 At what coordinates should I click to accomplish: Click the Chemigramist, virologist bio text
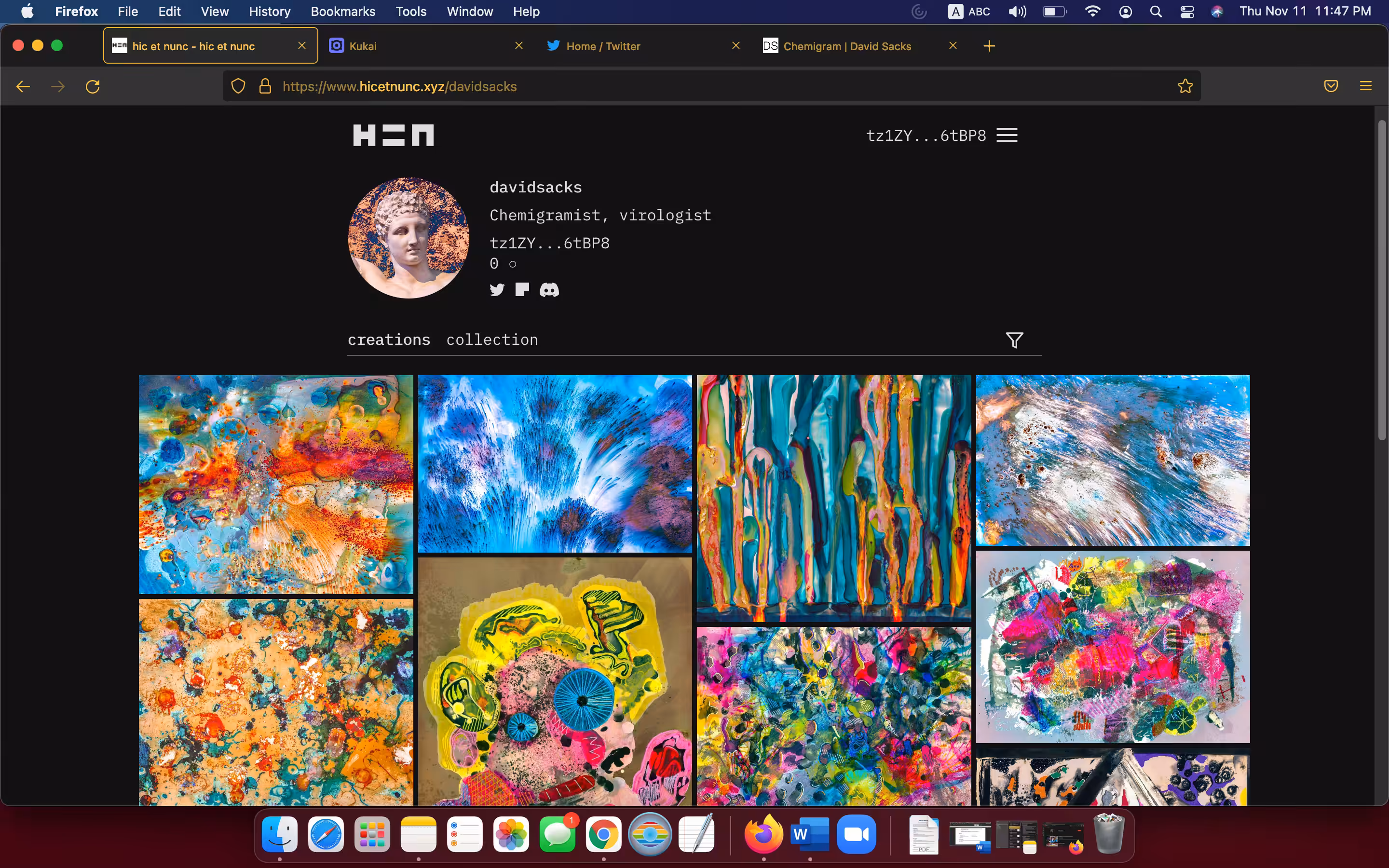point(600,215)
